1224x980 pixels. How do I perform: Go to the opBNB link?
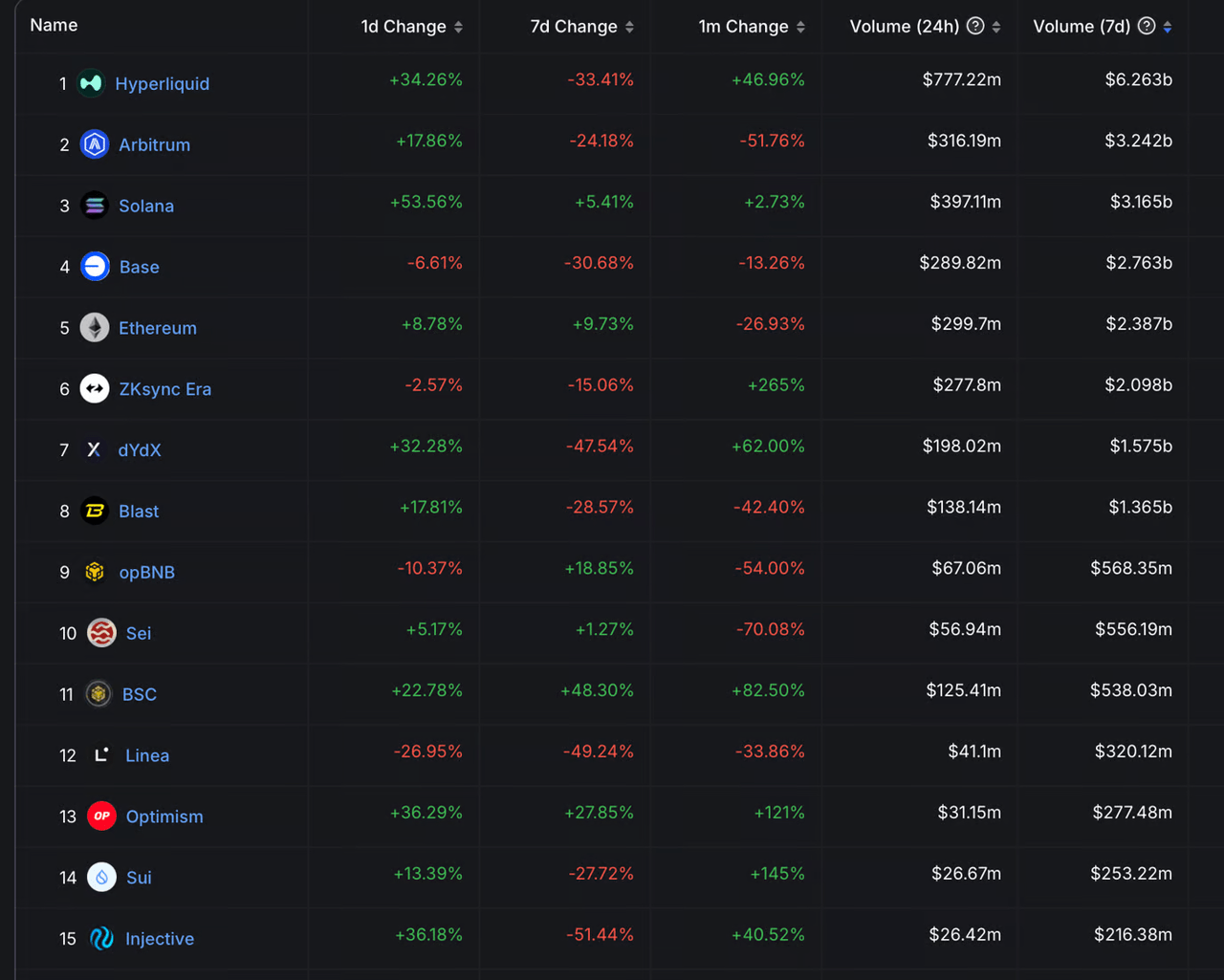[x=146, y=573]
